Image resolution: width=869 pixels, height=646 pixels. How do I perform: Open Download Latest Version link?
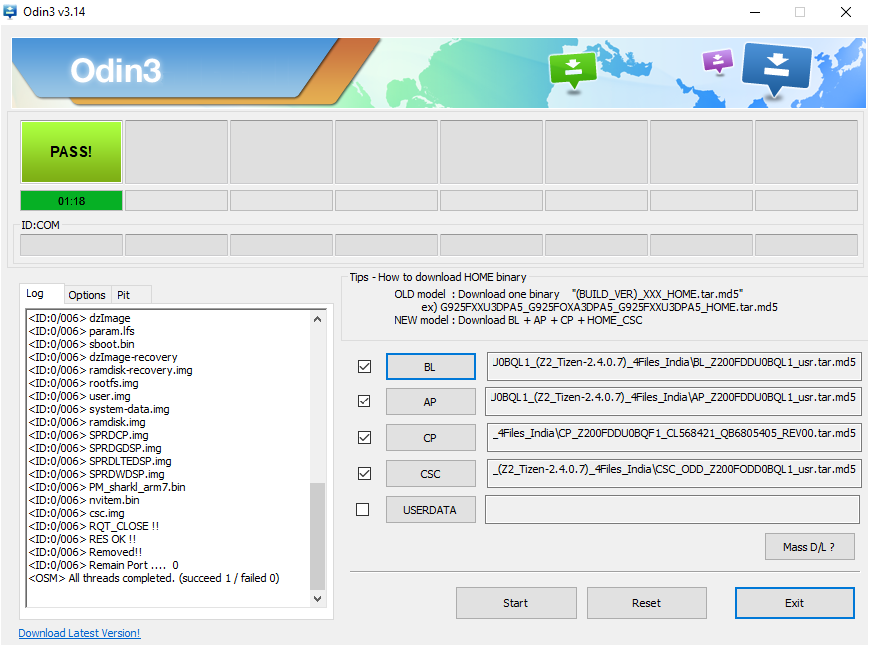tap(79, 633)
